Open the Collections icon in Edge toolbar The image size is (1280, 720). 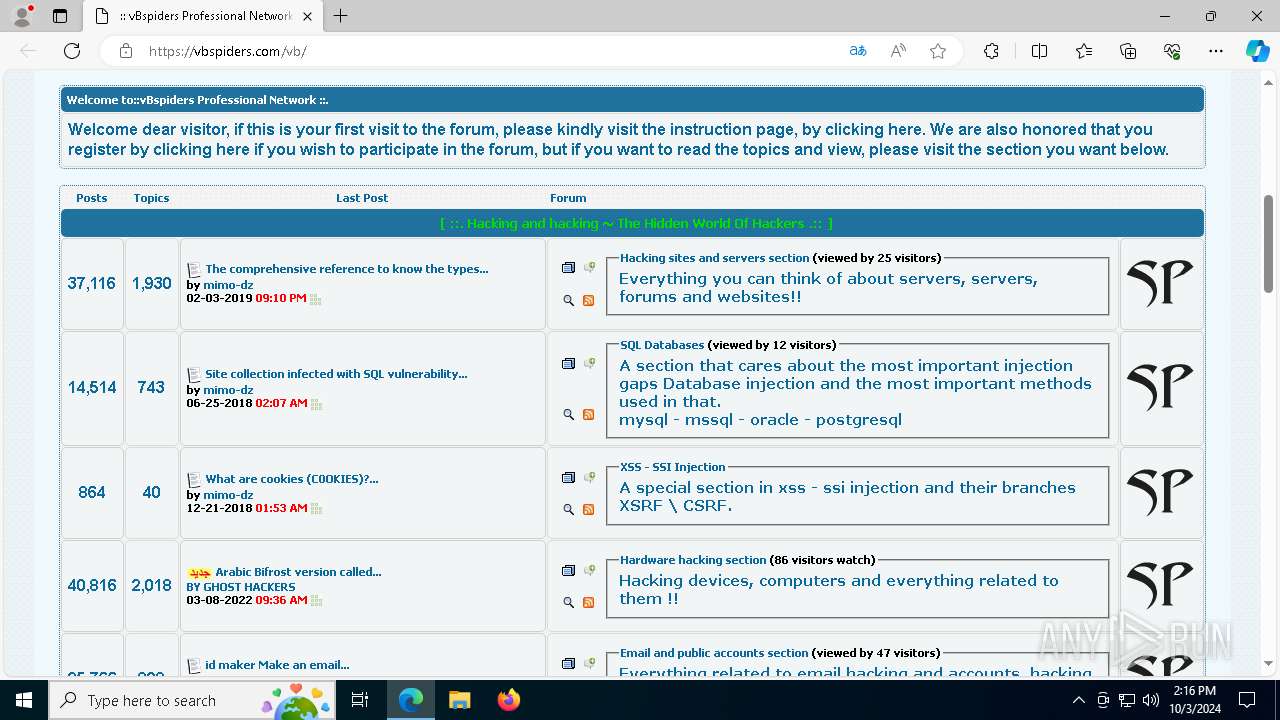(1128, 51)
